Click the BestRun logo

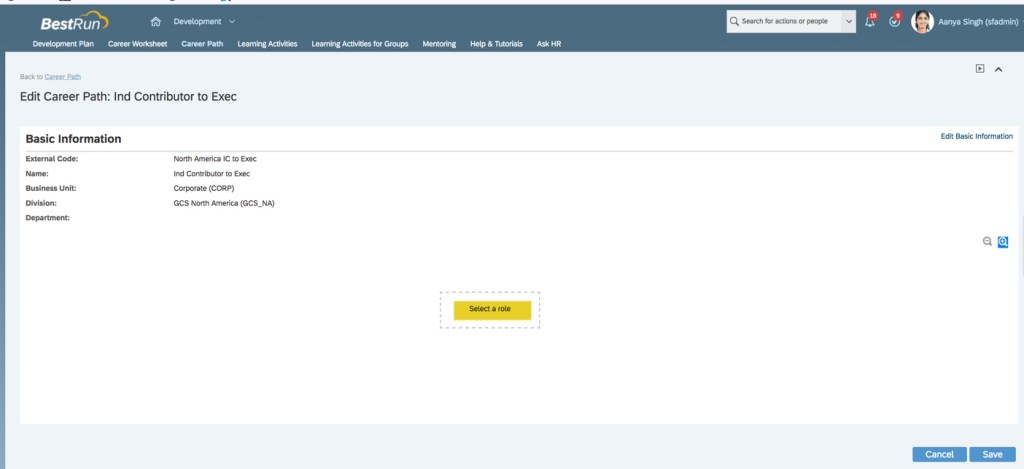click(x=74, y=22)
